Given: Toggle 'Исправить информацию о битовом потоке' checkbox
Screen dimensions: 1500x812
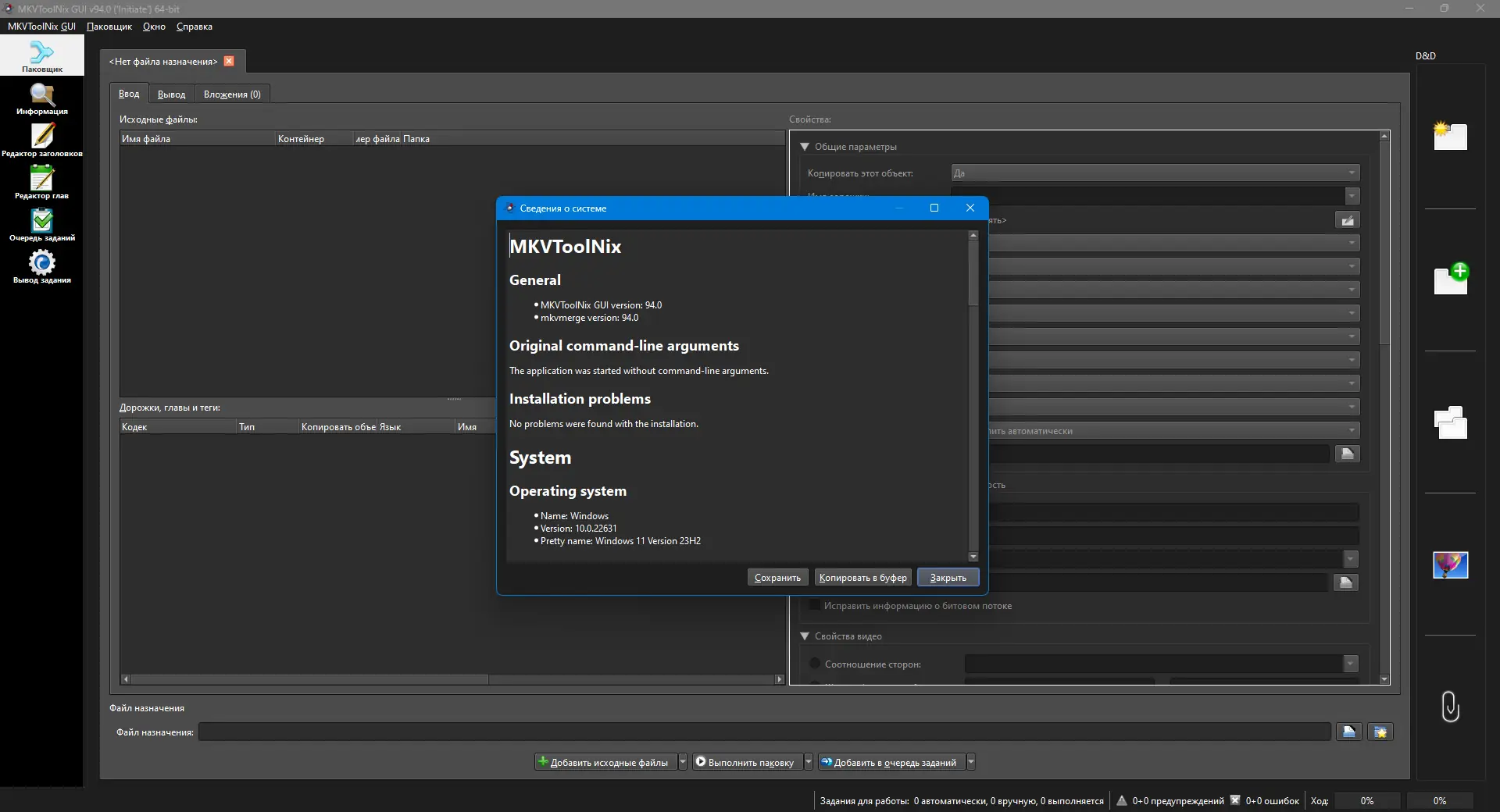Looking at the screenshot, I should (815, 605).
